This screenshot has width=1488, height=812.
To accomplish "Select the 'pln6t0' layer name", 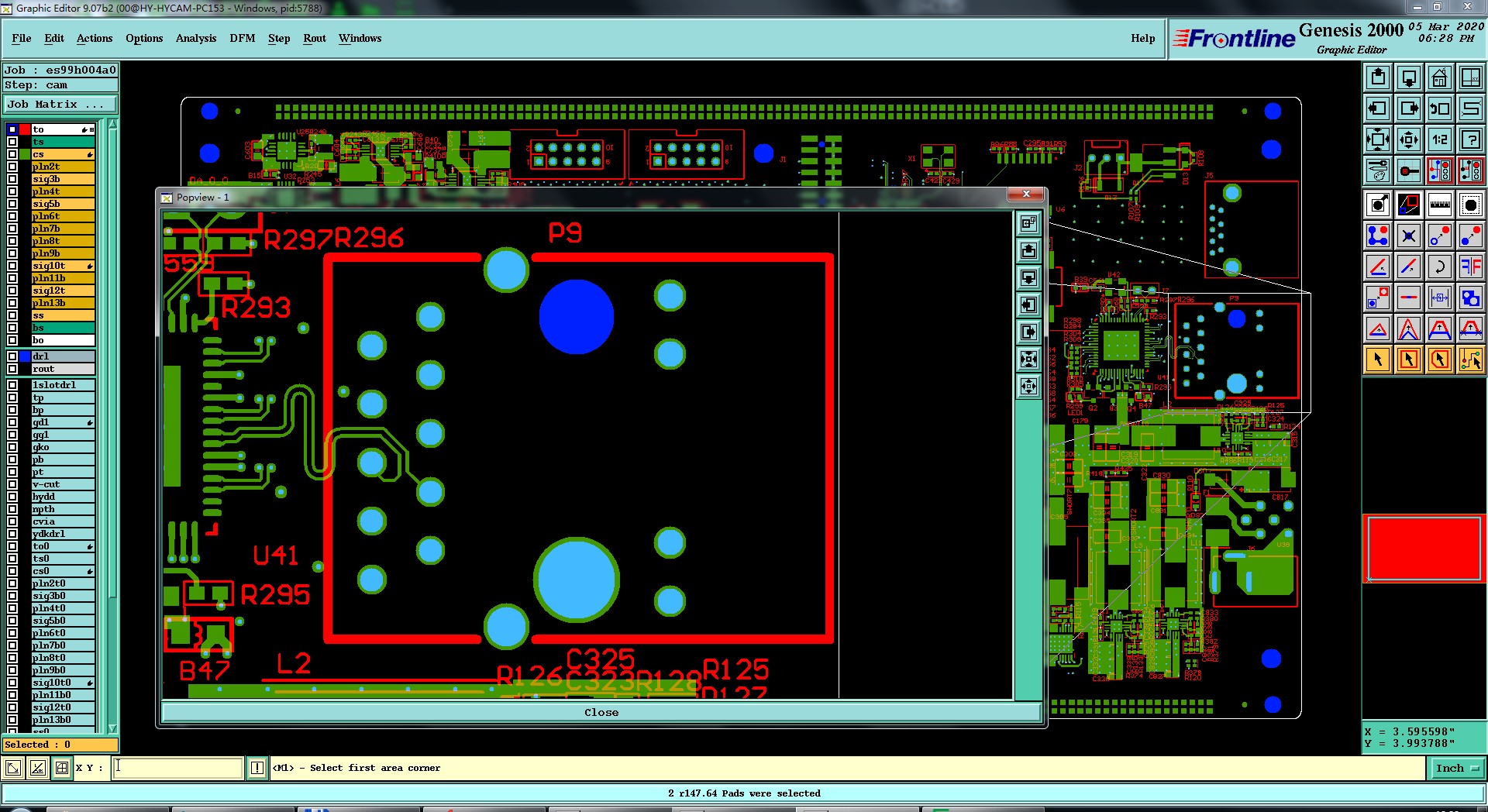I will (63, 633).
